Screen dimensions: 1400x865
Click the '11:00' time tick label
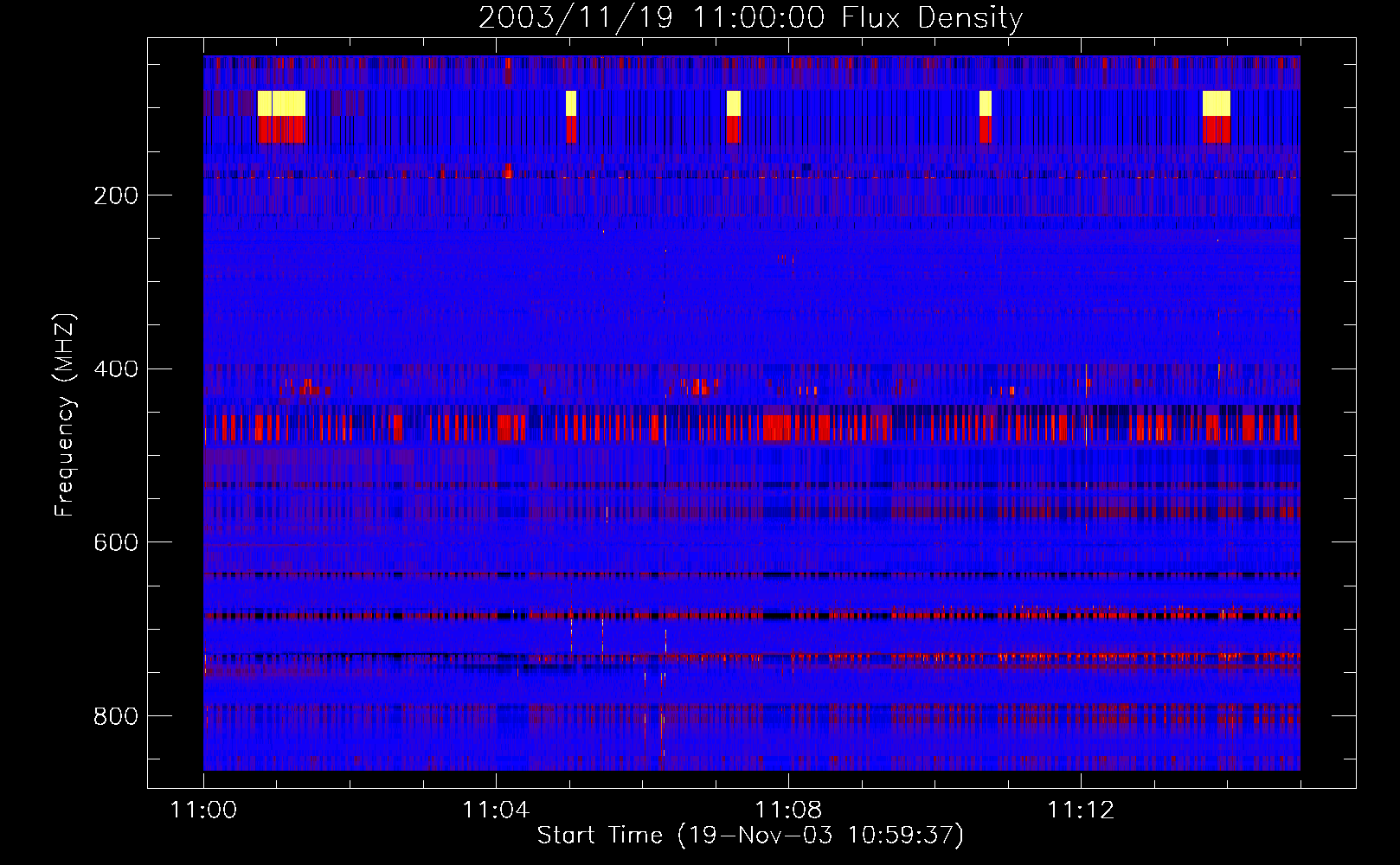[203, 811]
